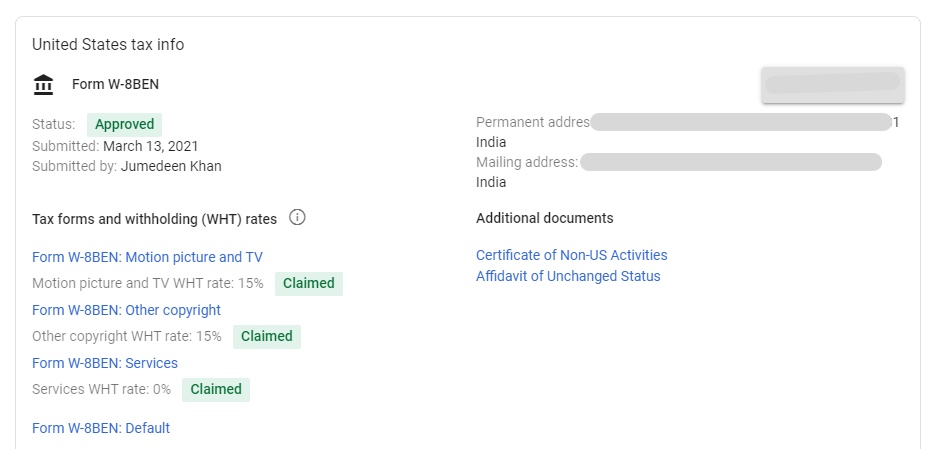Click the Approved status badge
Image resolution: width=936 pixels, height=449 pixels.
124,124
